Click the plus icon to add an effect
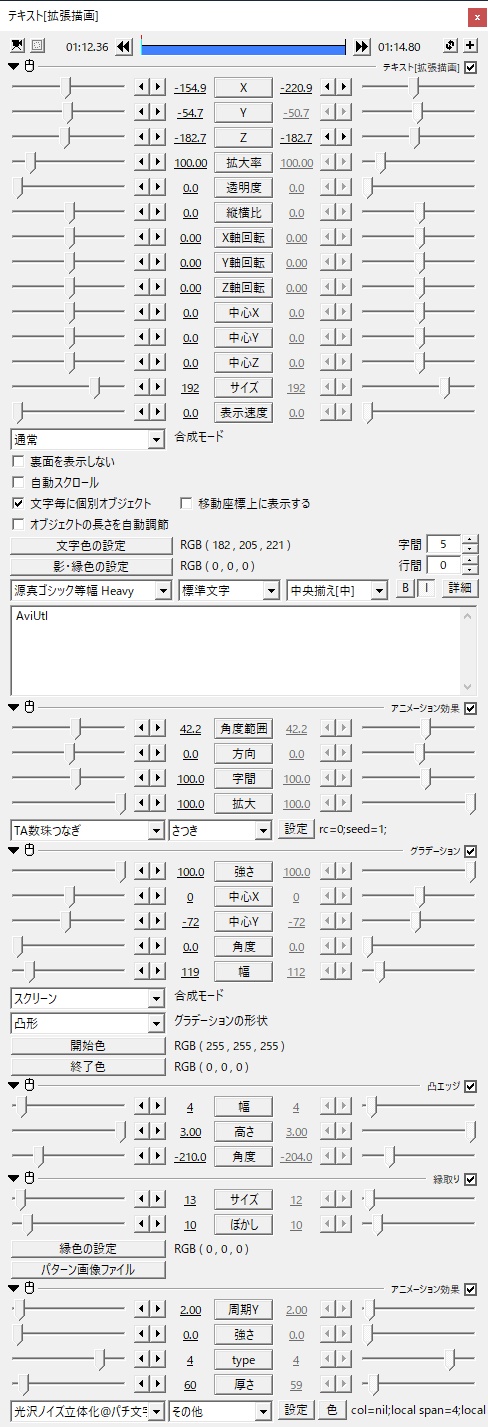 pos(470,46)
